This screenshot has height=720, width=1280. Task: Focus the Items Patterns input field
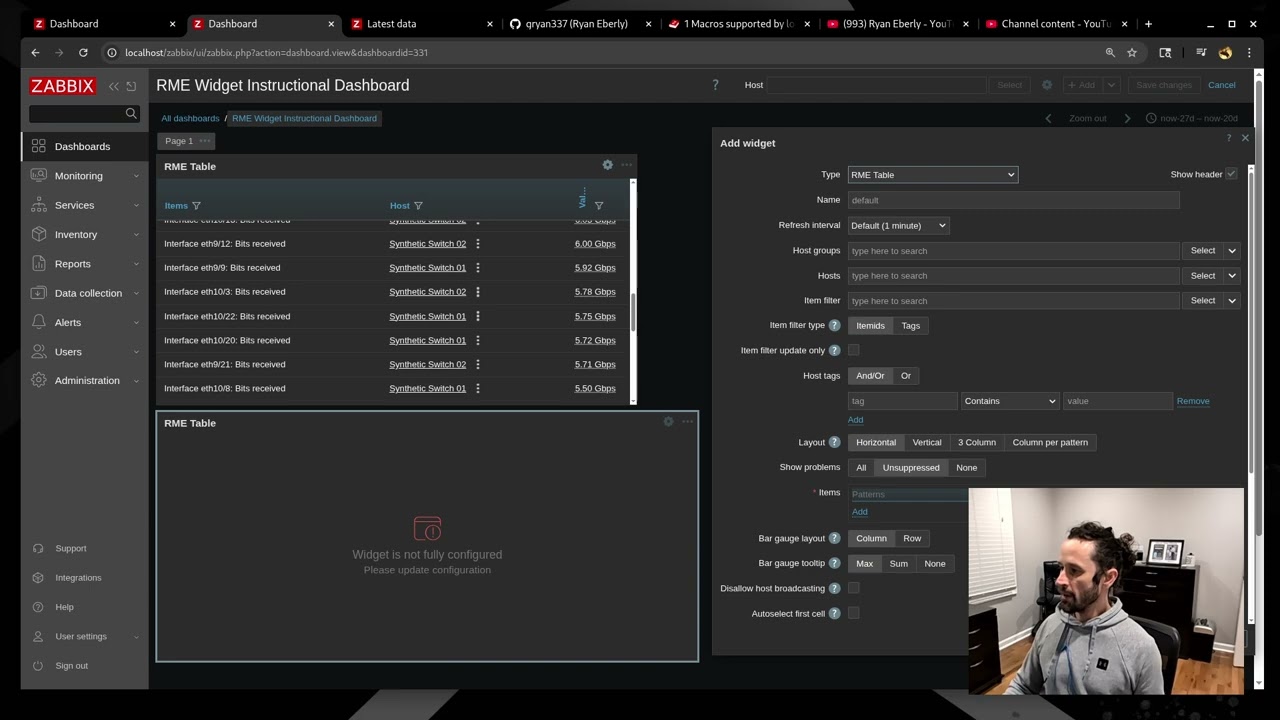coord(908,494)
